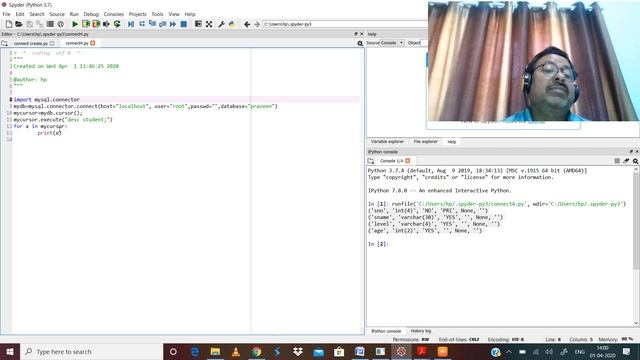Maximize the current pane
The height and width of the screenshot is (360, 640).
198,24
